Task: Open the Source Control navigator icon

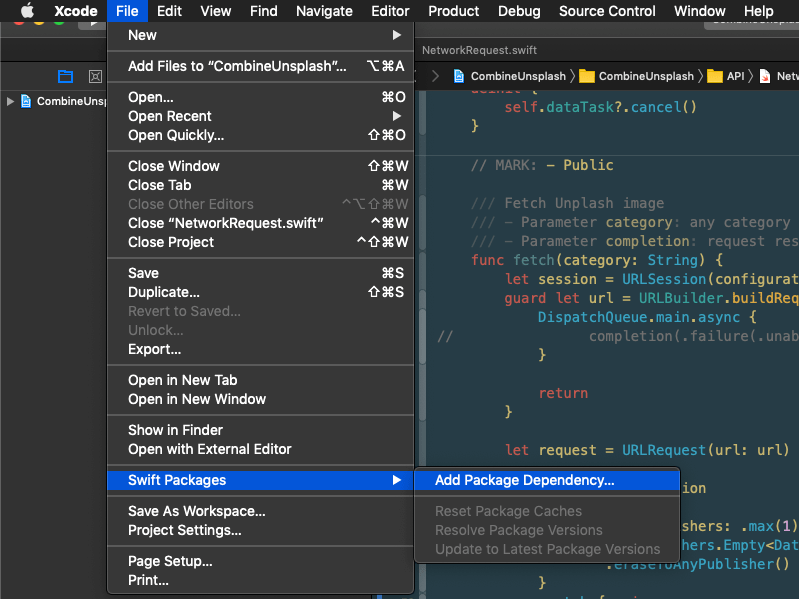Action: [x=95, y=76]
